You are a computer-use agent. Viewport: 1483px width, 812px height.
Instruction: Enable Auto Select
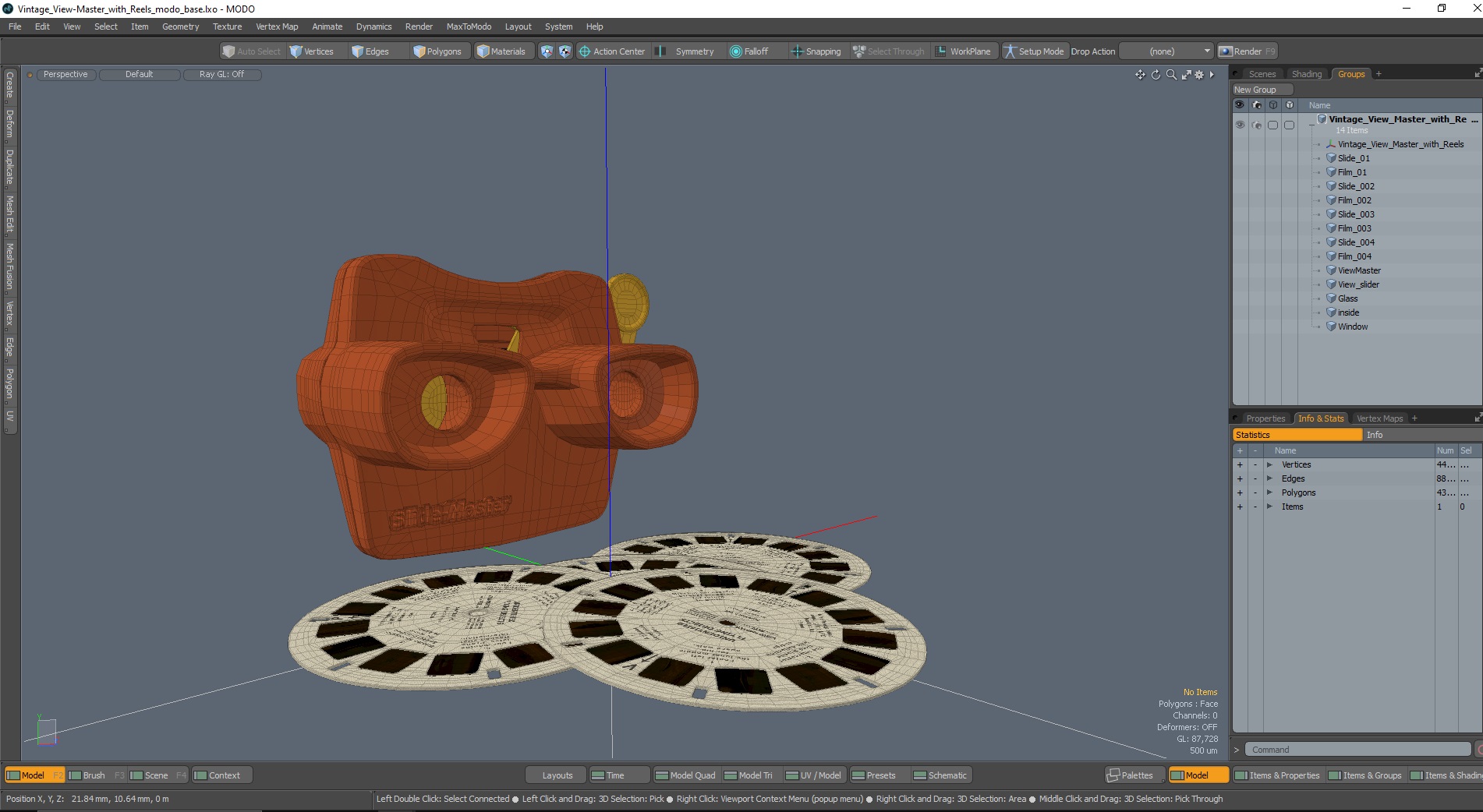[251, 51]
